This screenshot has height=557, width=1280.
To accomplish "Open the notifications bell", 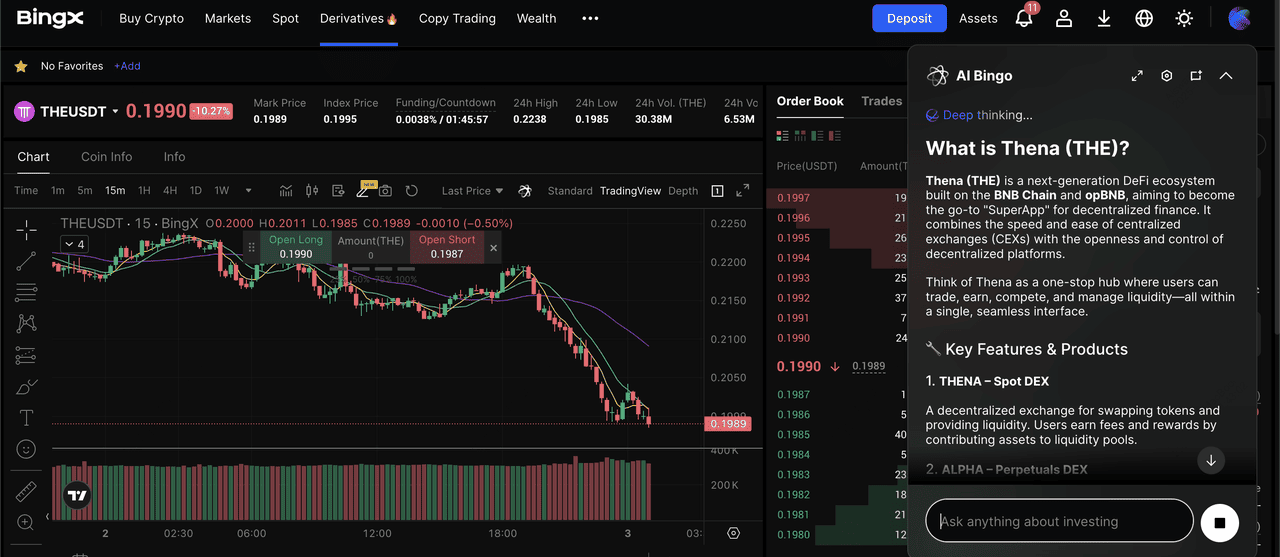I will 1024,18.
